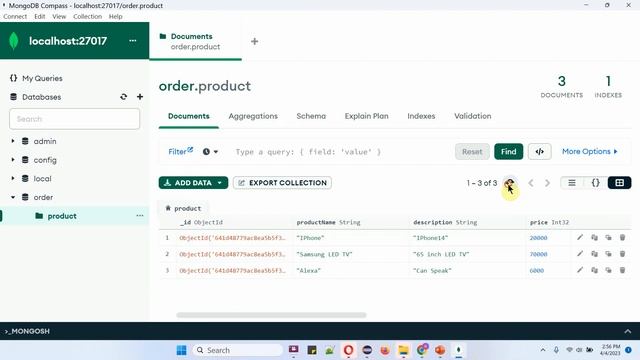Expand the admin database
Image resolution: width=640 pixels, height=360 pixels.
(13, 141)
